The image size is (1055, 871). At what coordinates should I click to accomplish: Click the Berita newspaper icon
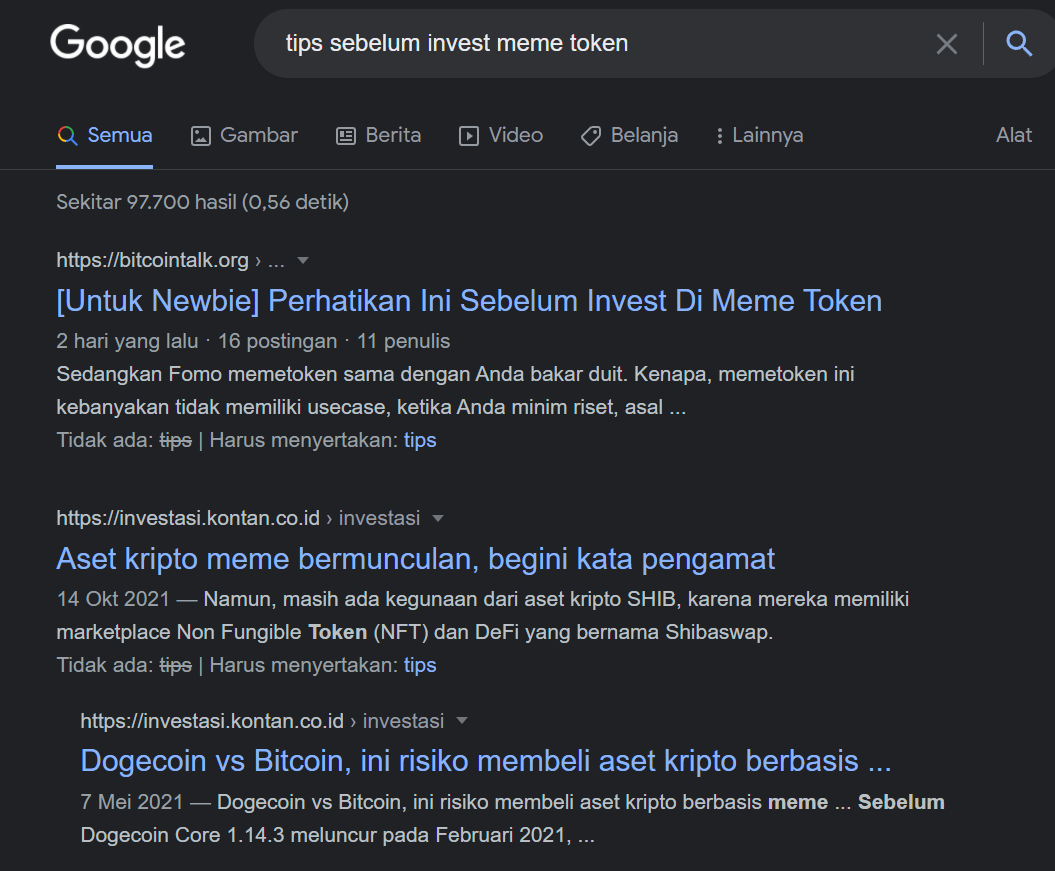tap(346, 136)
